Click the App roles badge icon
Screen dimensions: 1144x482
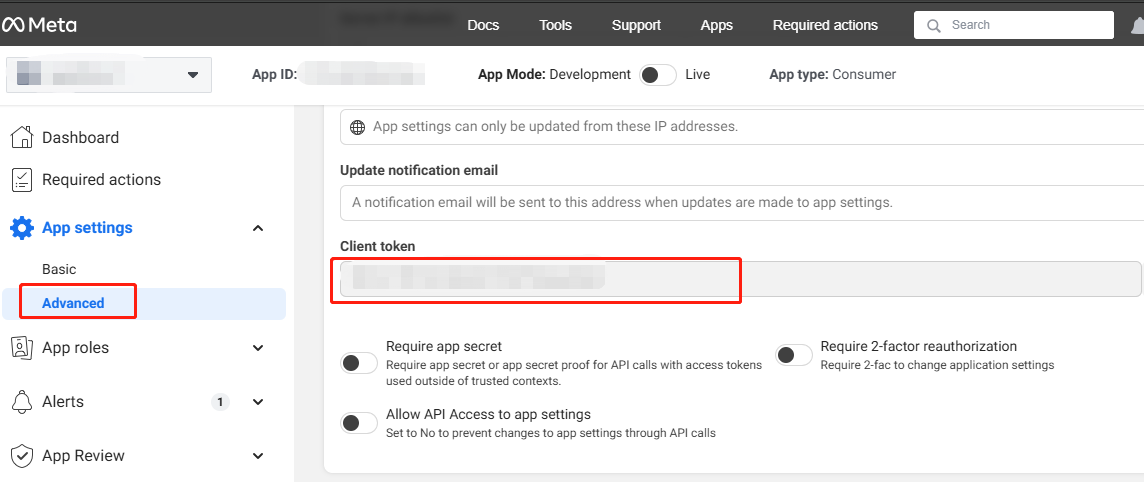pos(22,348)
